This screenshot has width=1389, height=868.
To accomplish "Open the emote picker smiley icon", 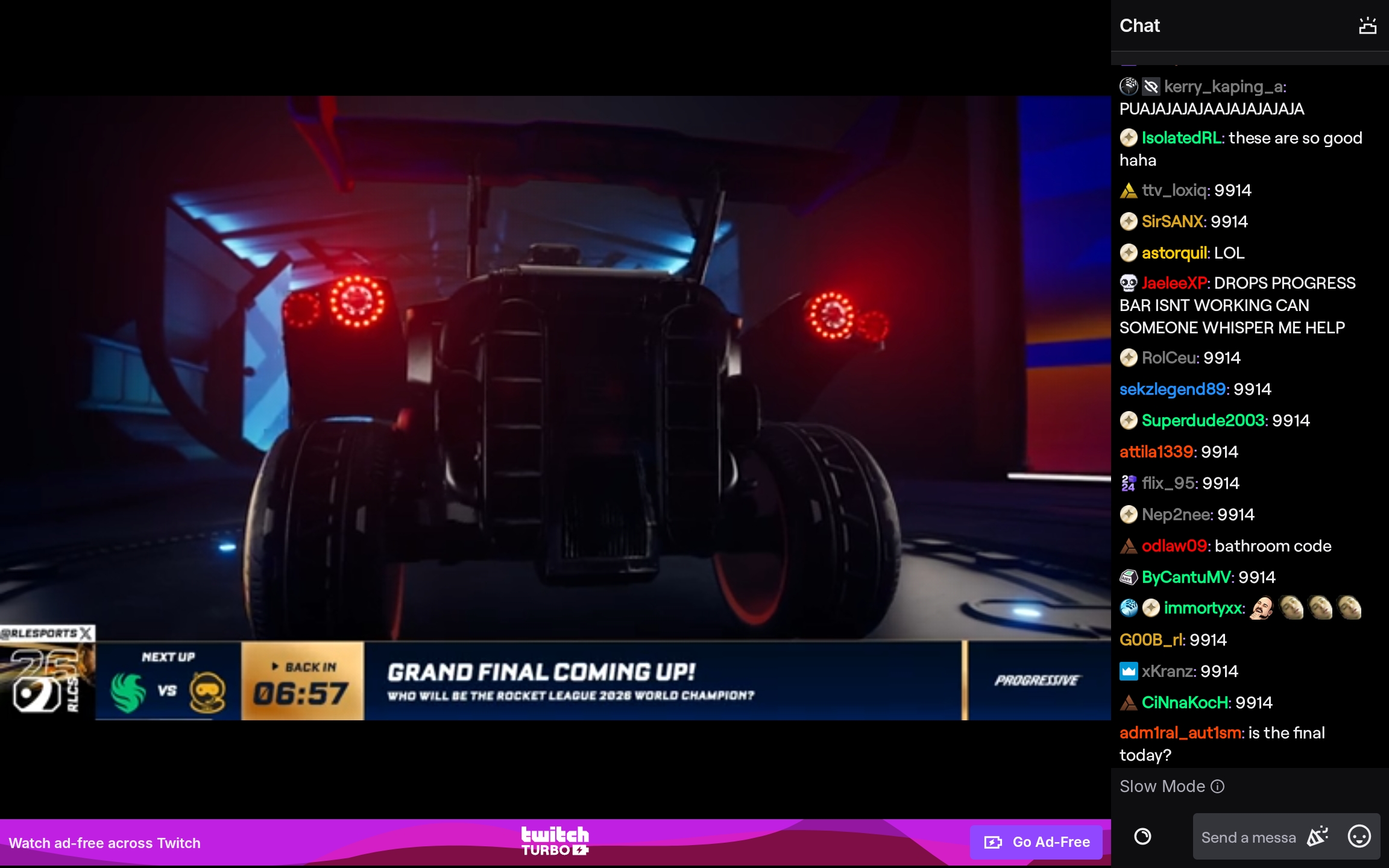I will (x=1359, y=837).
